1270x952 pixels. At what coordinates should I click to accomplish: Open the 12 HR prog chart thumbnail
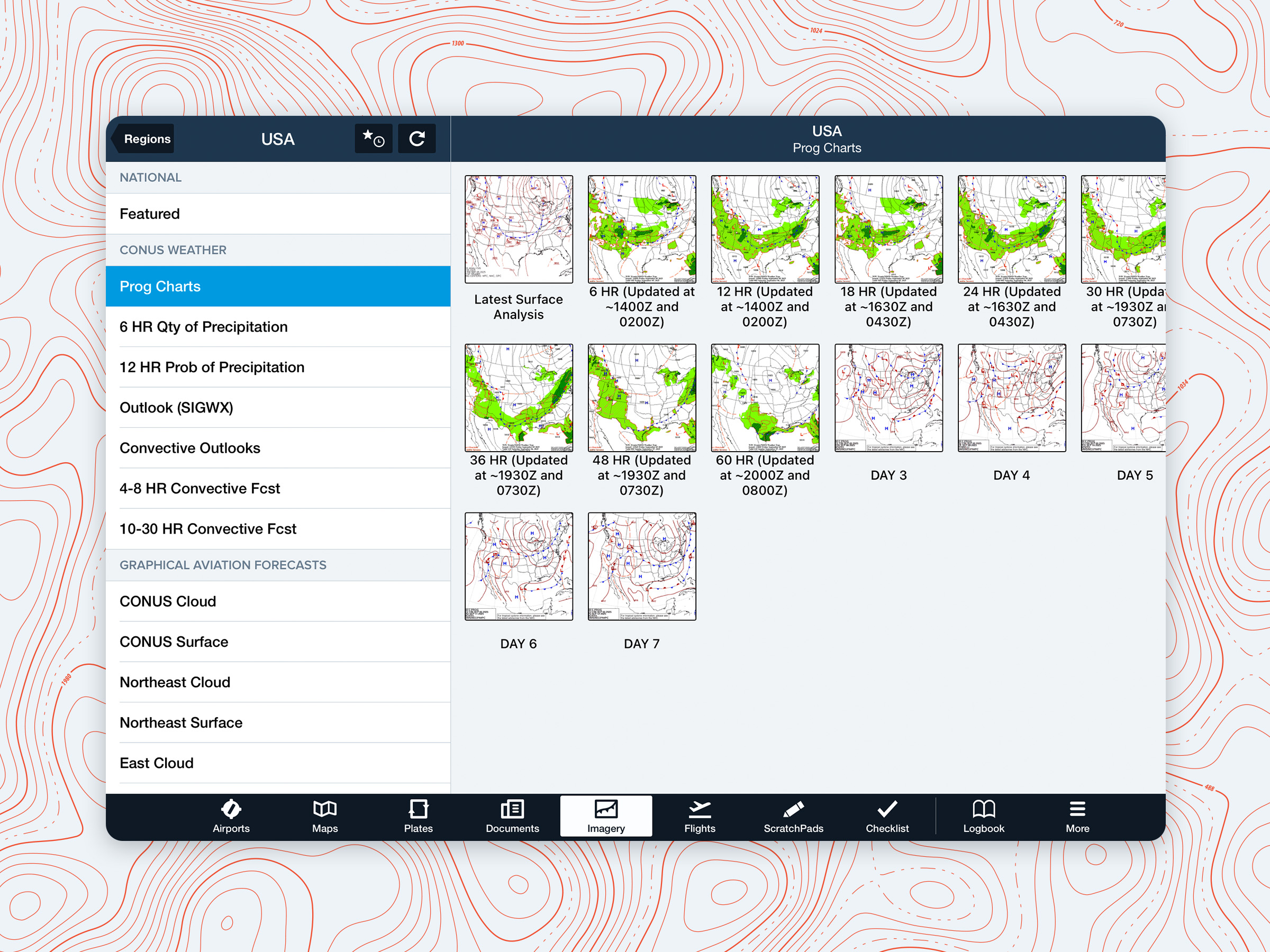point(765,229)
